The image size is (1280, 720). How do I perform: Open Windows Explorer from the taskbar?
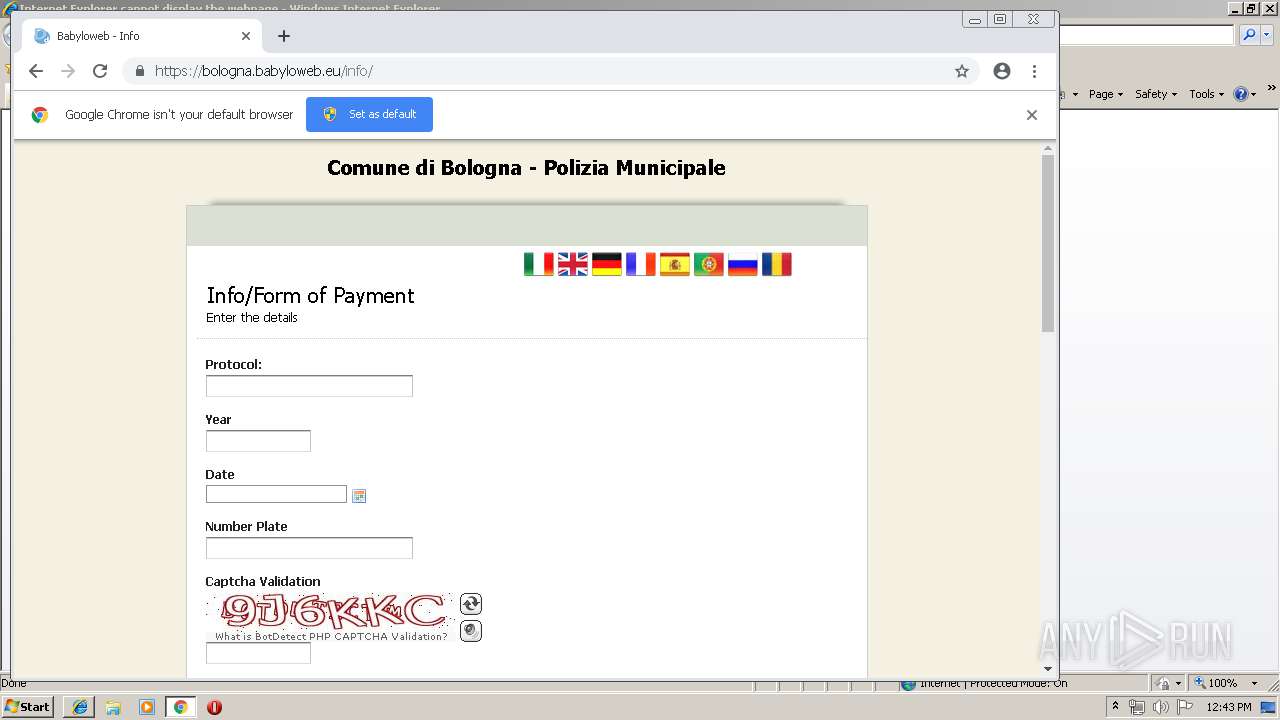click(x=113, y=707)
